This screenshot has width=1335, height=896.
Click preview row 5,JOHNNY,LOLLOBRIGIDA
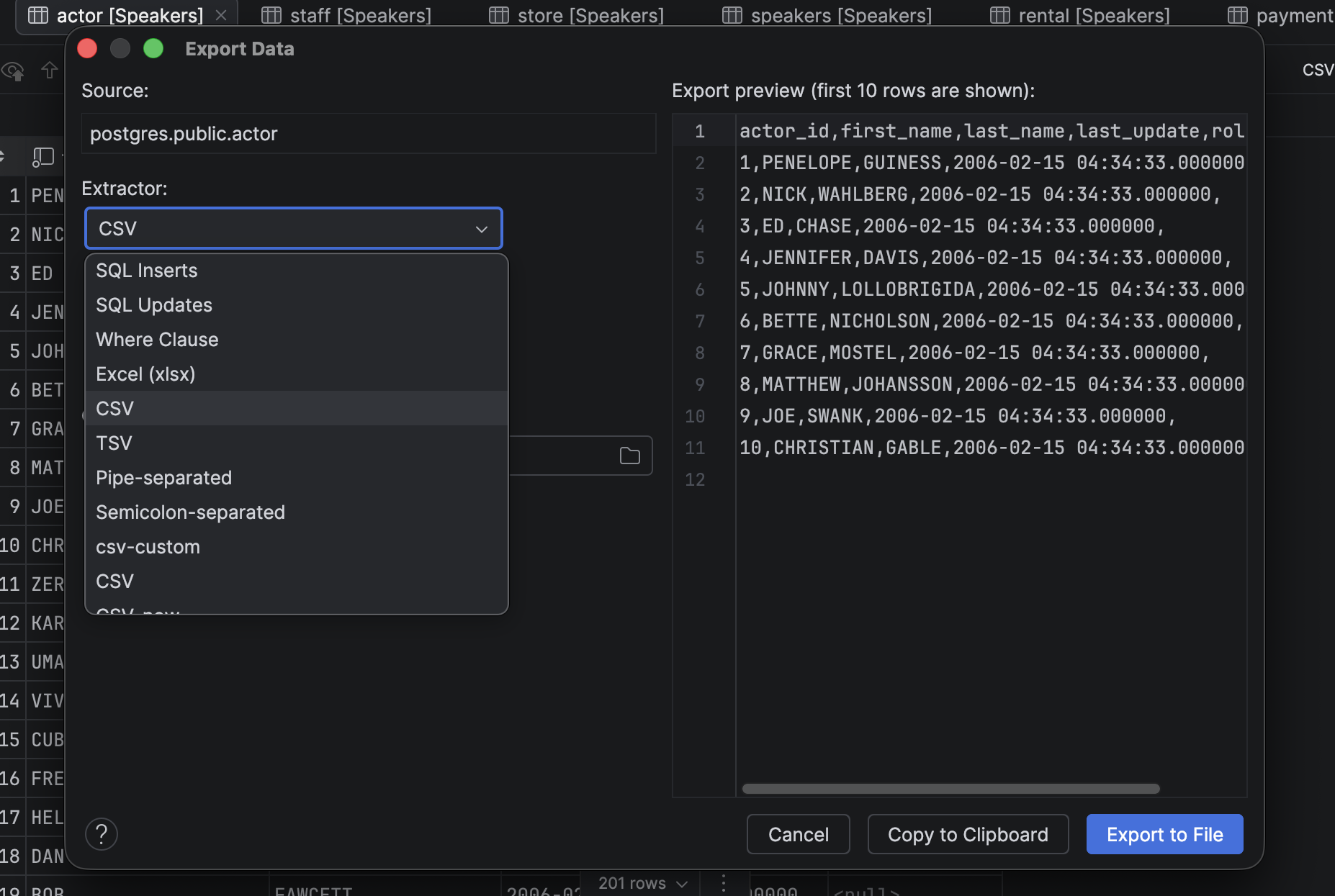point(992,289)
